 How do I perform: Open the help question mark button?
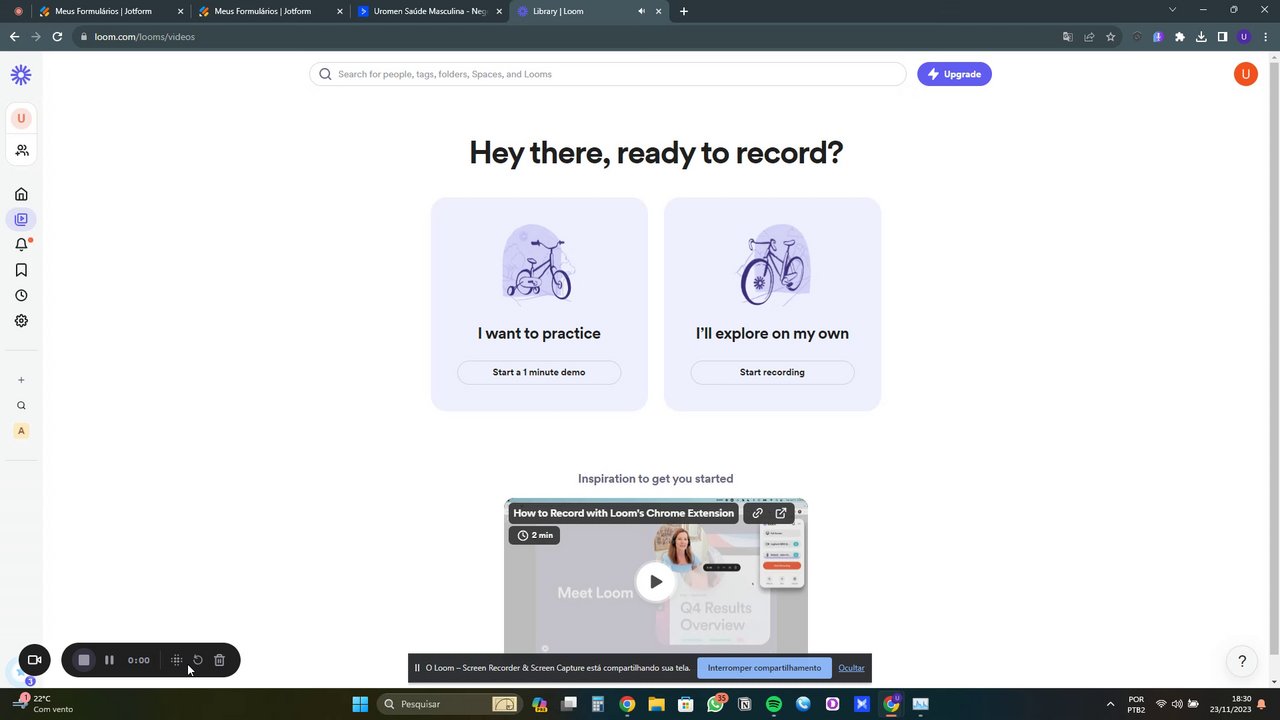coord(1242,661)
